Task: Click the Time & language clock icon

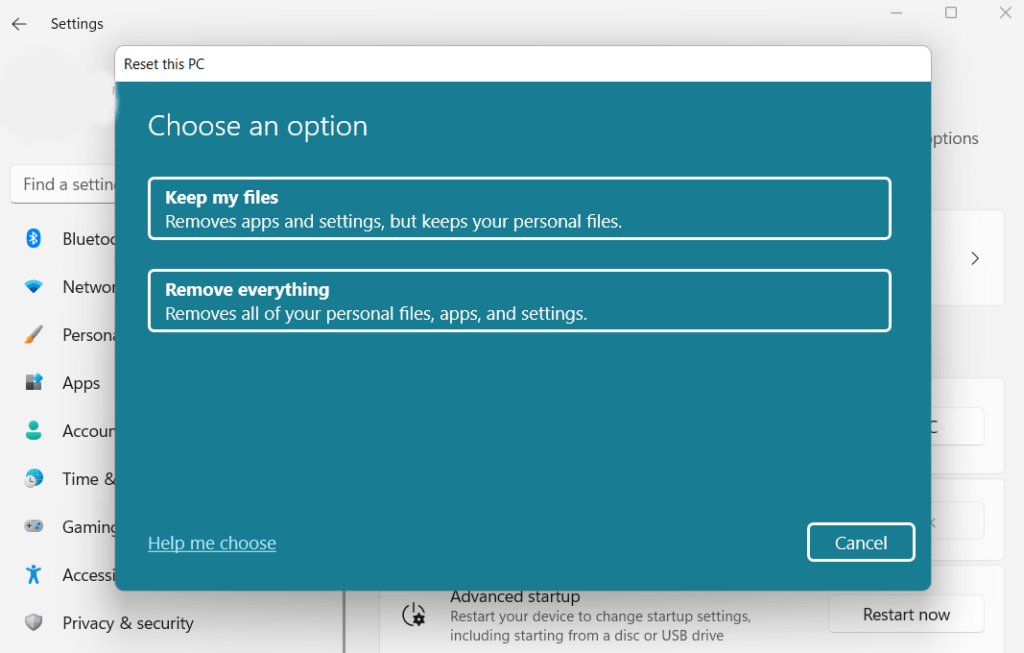Action: [x=31, y=478]
